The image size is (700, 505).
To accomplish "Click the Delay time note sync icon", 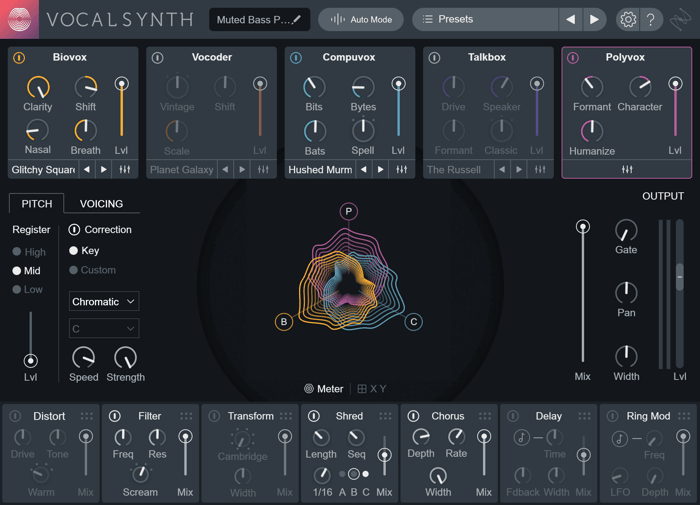I will click(521, 437).
